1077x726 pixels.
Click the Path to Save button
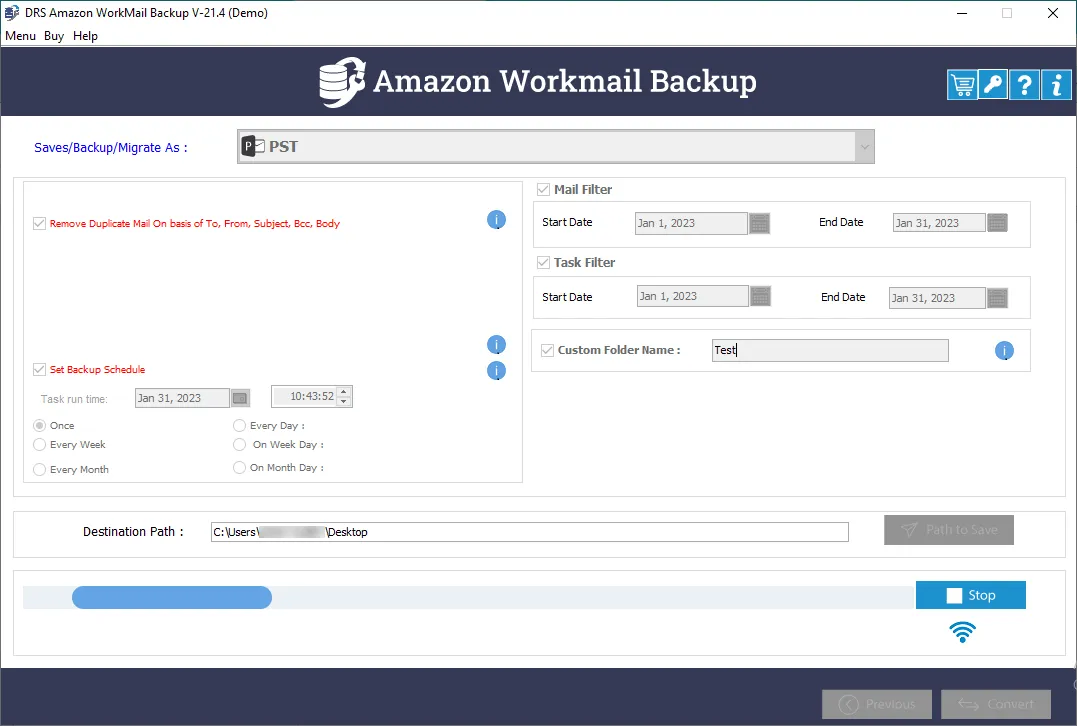click(949, 530)
